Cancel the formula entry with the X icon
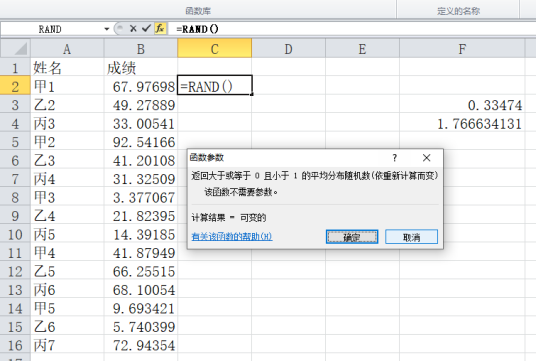The width and height of the screenshot is (536, 361). click(x=133, y=29)
